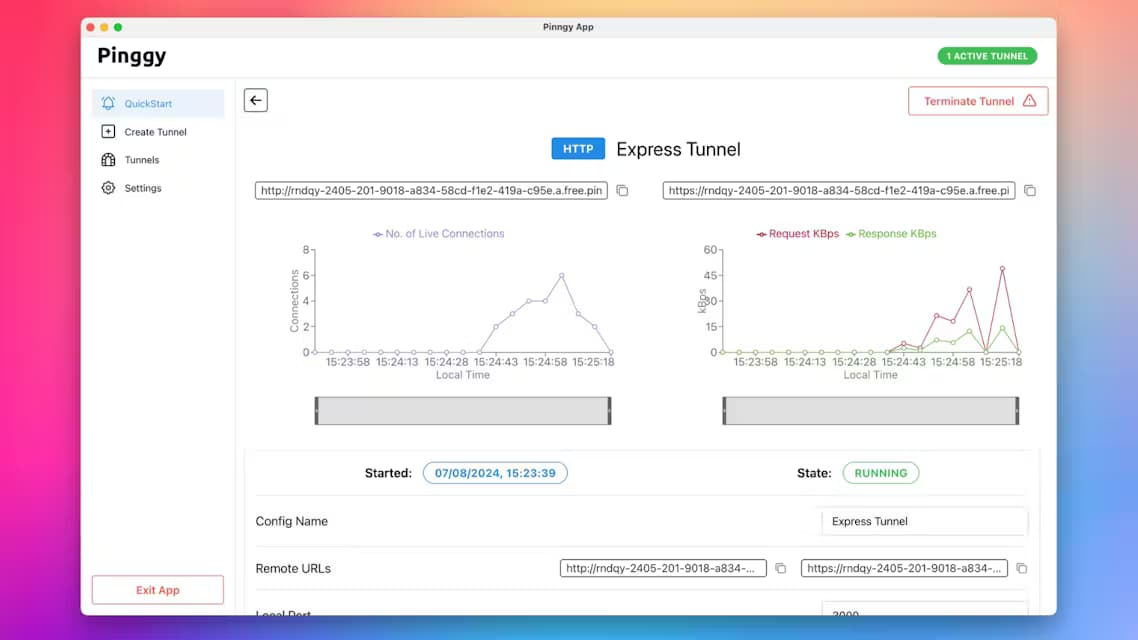1138x640 pixels.
Task: Toggle the Request KBps legend series
Action: [x=797, y=234]
